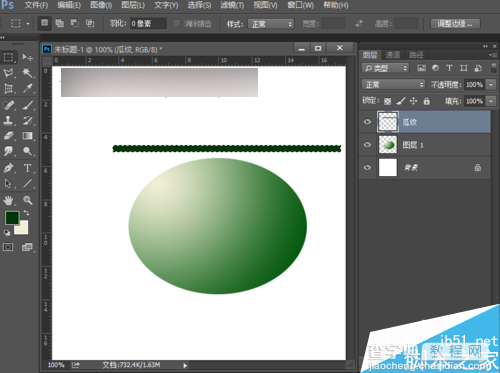Filter layers by smart object icon
The height and width of the screenshot is (373, 500).
(x=478, y=68)
